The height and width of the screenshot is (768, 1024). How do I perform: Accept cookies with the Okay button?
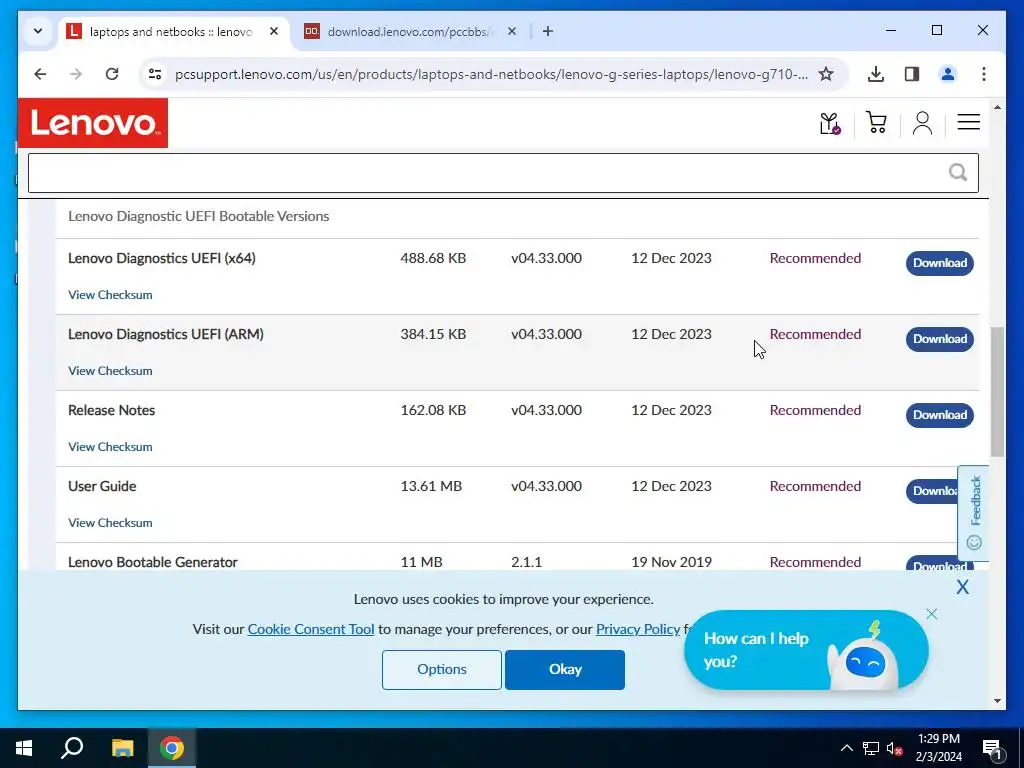[565, 669]
